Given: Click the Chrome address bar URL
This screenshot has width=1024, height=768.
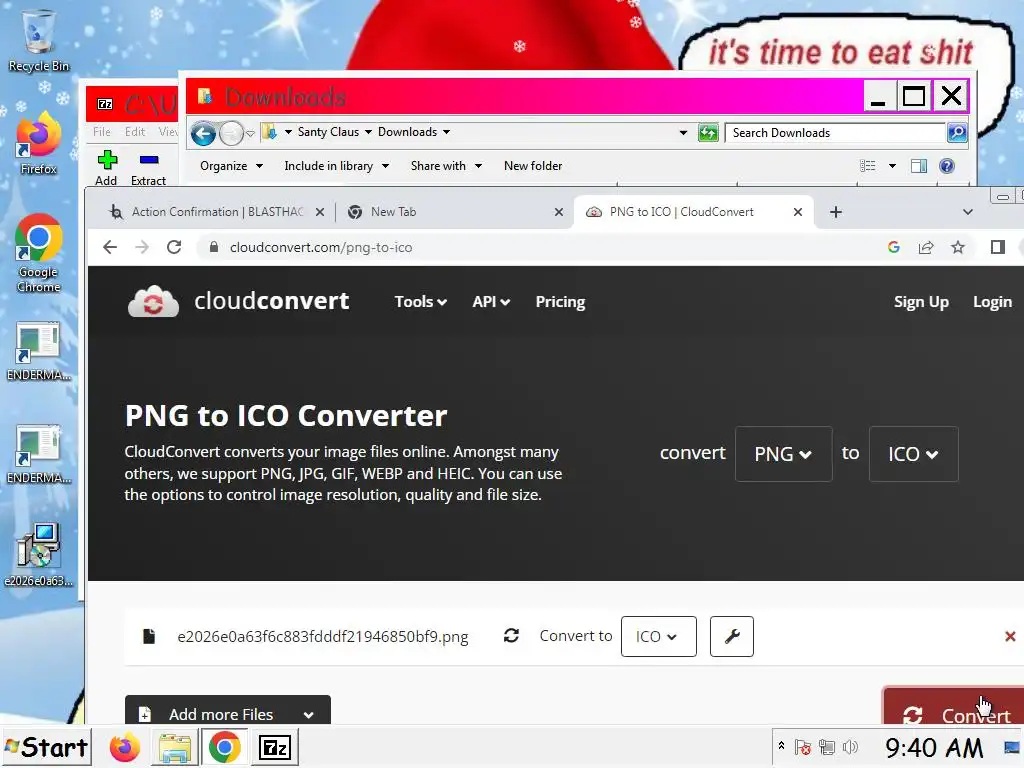Looking at the screenshot, I should (321, 248).
